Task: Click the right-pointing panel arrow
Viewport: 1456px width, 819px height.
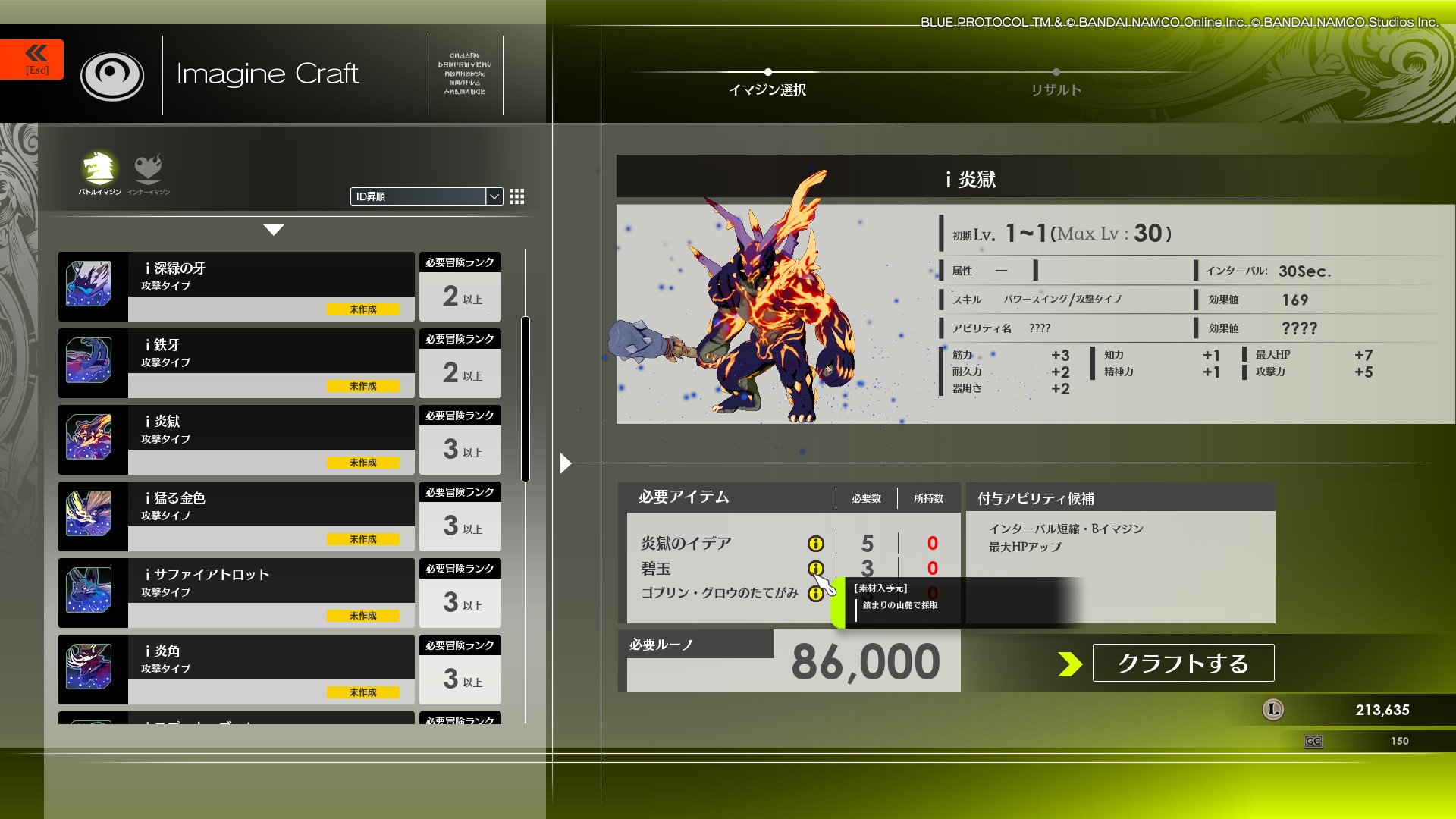Action: [x=565, y=463]
